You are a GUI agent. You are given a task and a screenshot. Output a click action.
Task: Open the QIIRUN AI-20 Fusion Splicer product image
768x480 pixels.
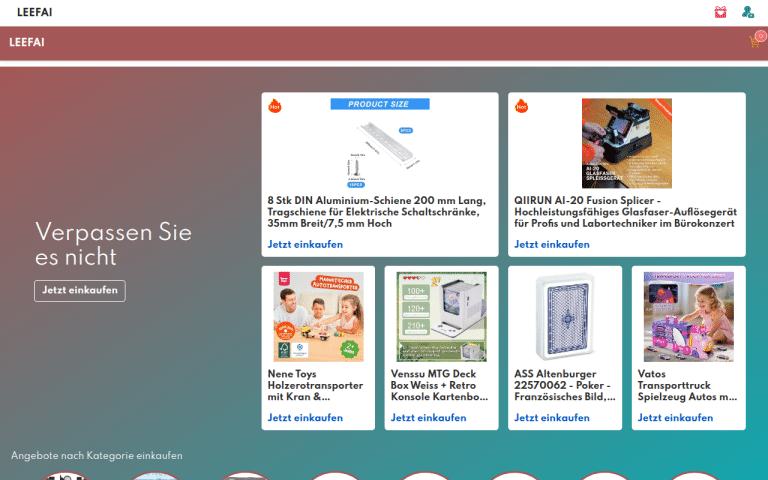pyautogui.click(x=626, y=144)
